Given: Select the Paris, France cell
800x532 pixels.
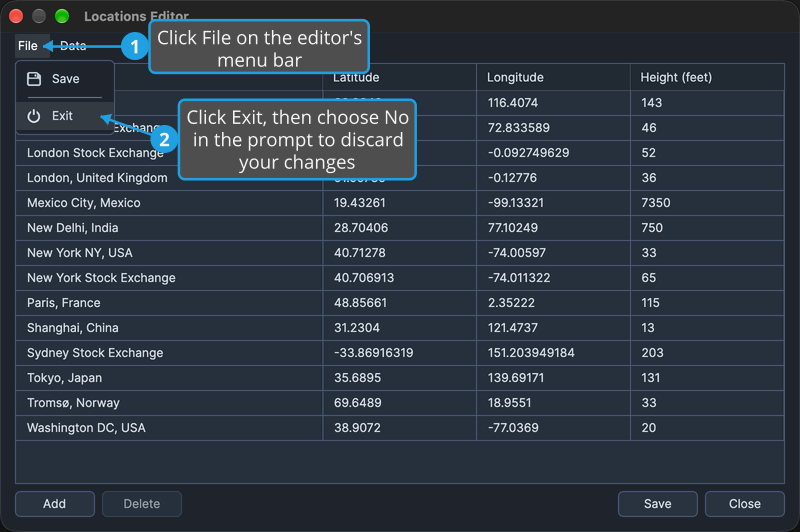Looking at the screenshot, I should (x=169, y=303).
